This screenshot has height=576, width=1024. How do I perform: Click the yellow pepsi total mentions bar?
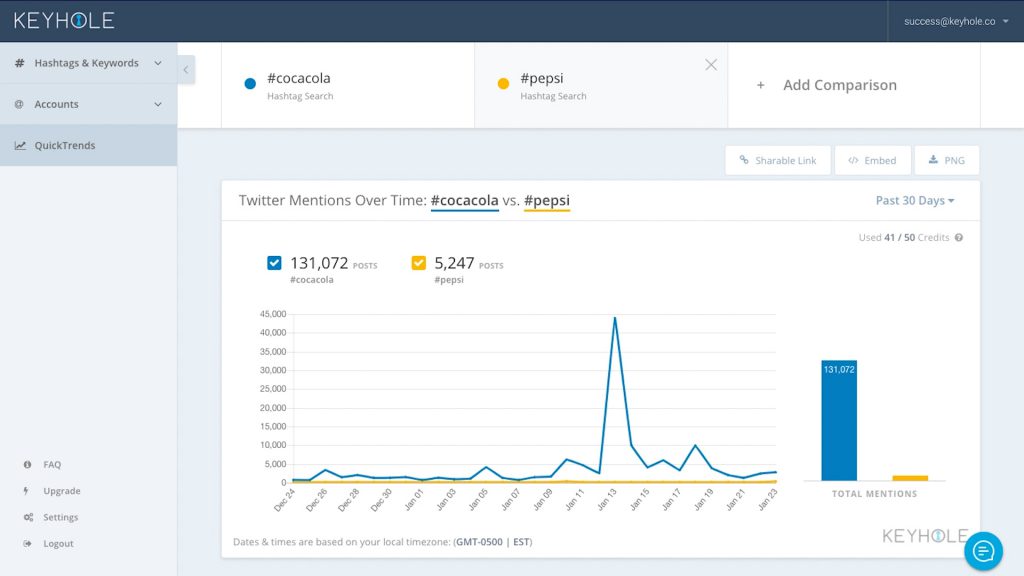910,478
